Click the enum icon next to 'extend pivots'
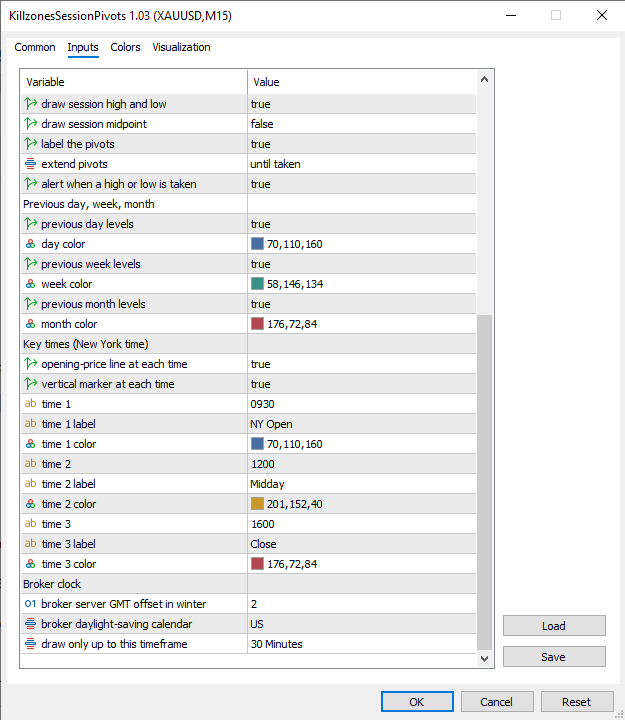625x720 pixels. point(30,164)
